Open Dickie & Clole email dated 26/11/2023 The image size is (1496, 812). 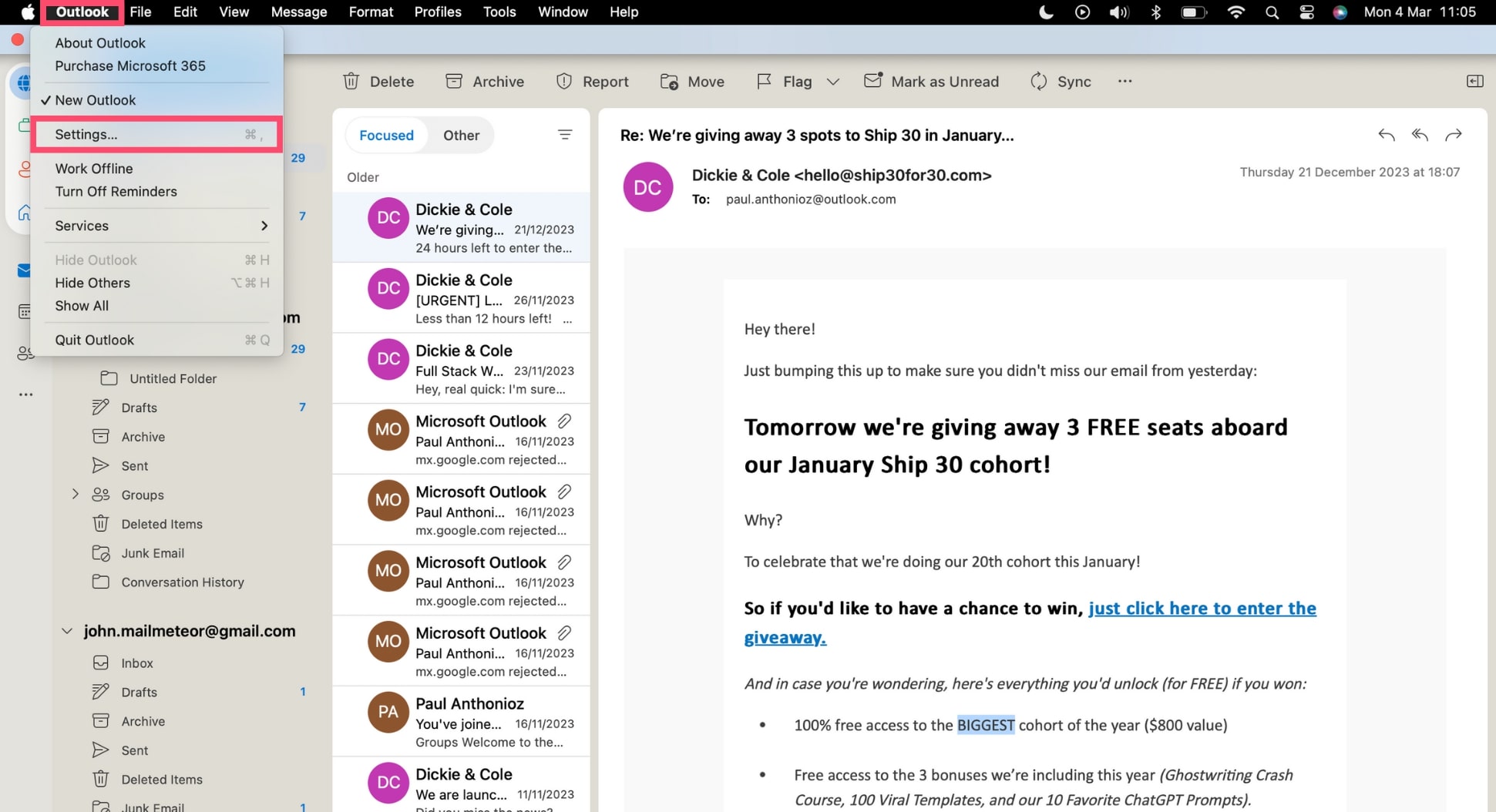(x=461, y=298)
